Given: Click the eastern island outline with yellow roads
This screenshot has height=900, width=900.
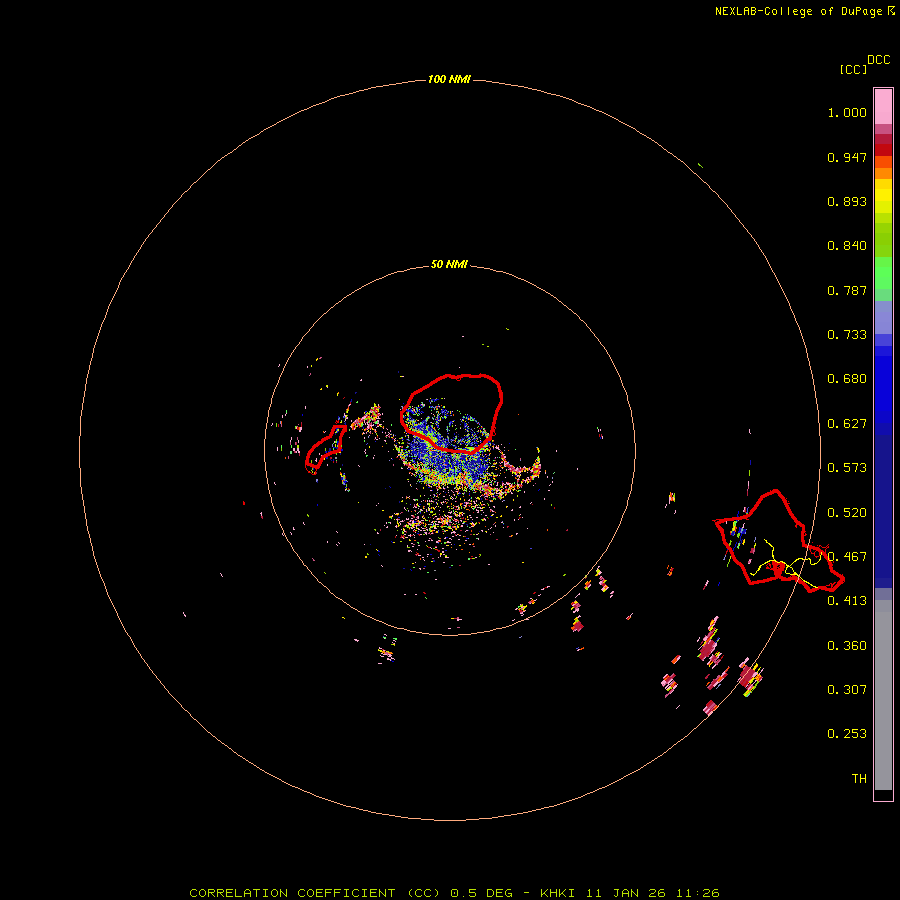Looking at the screenshot, I should 779,541.
